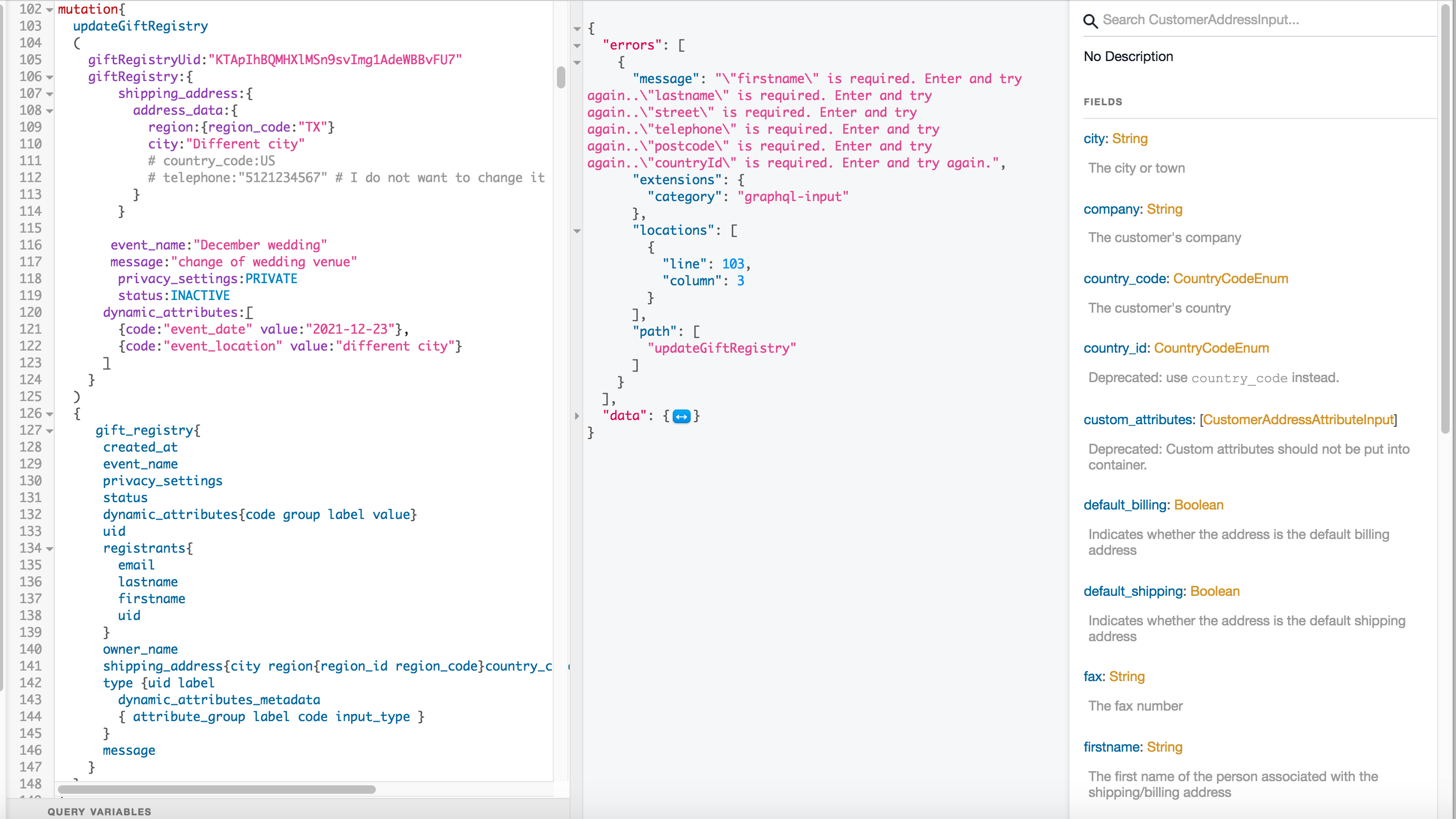The width and height of the screenshot is (1456, 819).
Task: Click the query editor vertical scrollbar thumb
Action: pos(561,77)
